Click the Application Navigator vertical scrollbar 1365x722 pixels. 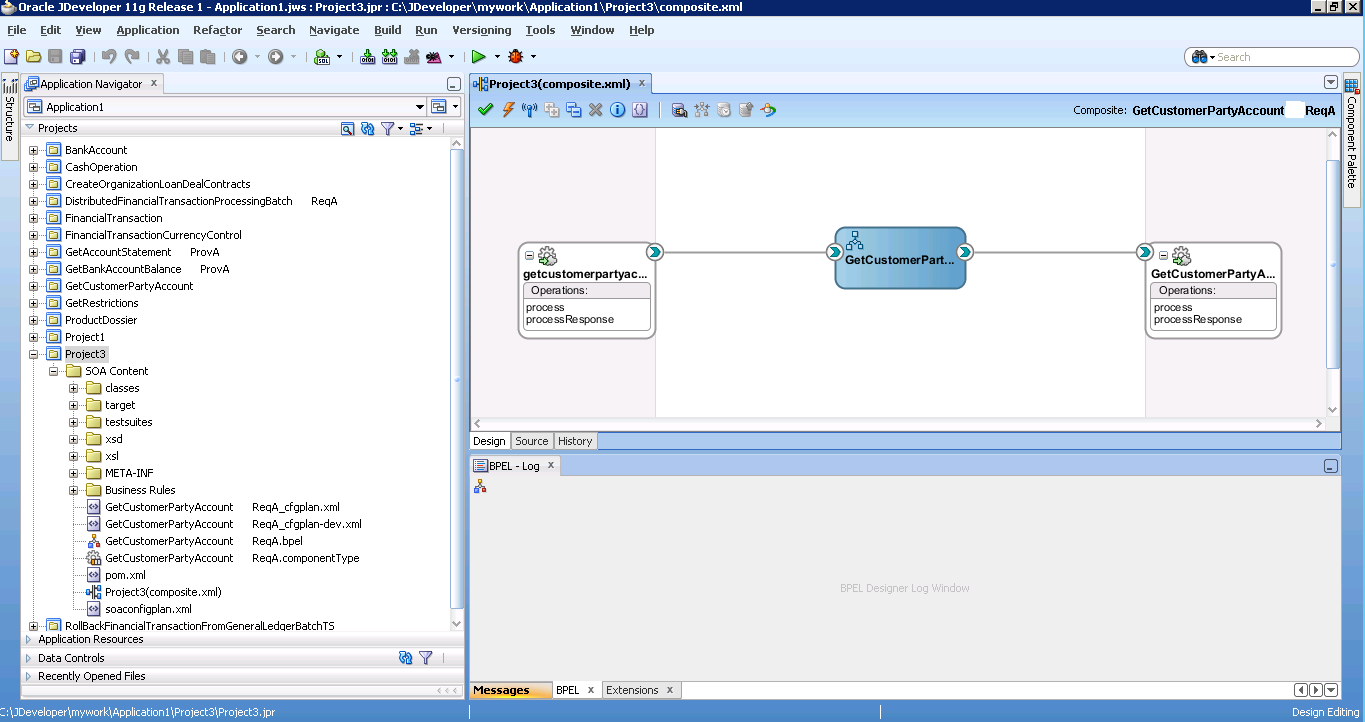pos(458,380)
